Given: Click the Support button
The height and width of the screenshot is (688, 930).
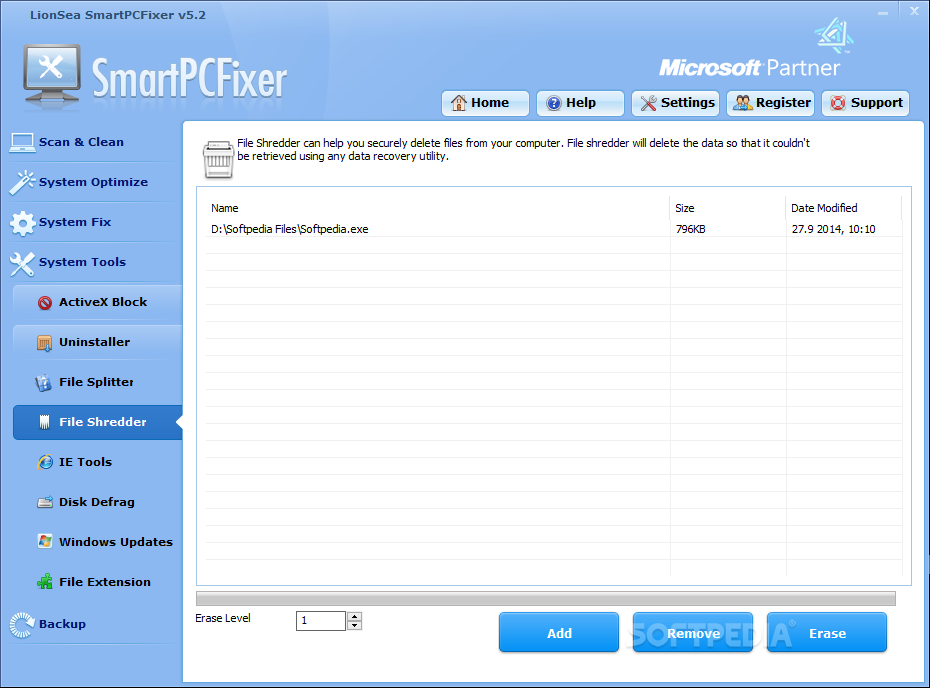Looking at the screenshot, I should [x=865, y=103].
